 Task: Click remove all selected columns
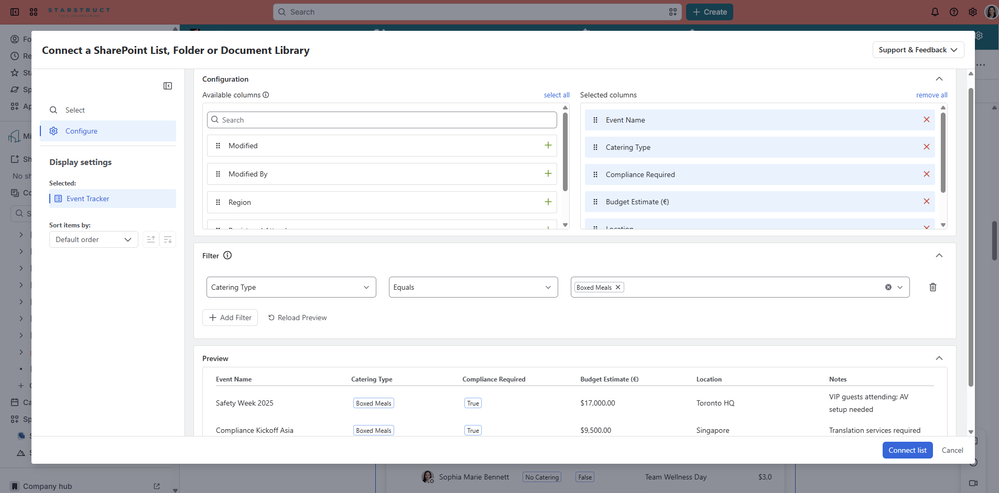[931, 95]
